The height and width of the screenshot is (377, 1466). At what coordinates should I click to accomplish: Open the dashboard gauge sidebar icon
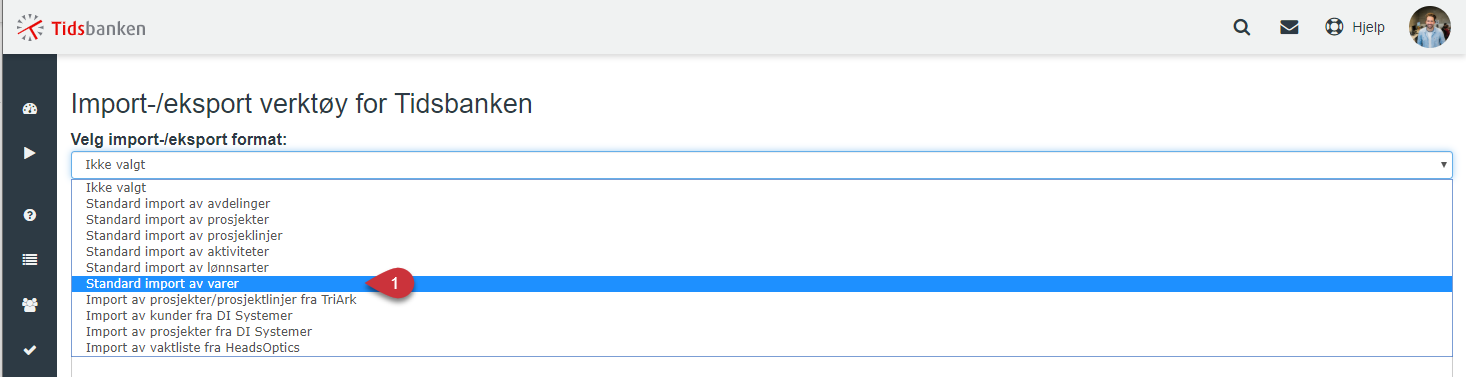pyautogui.click(x=30, y=109)
